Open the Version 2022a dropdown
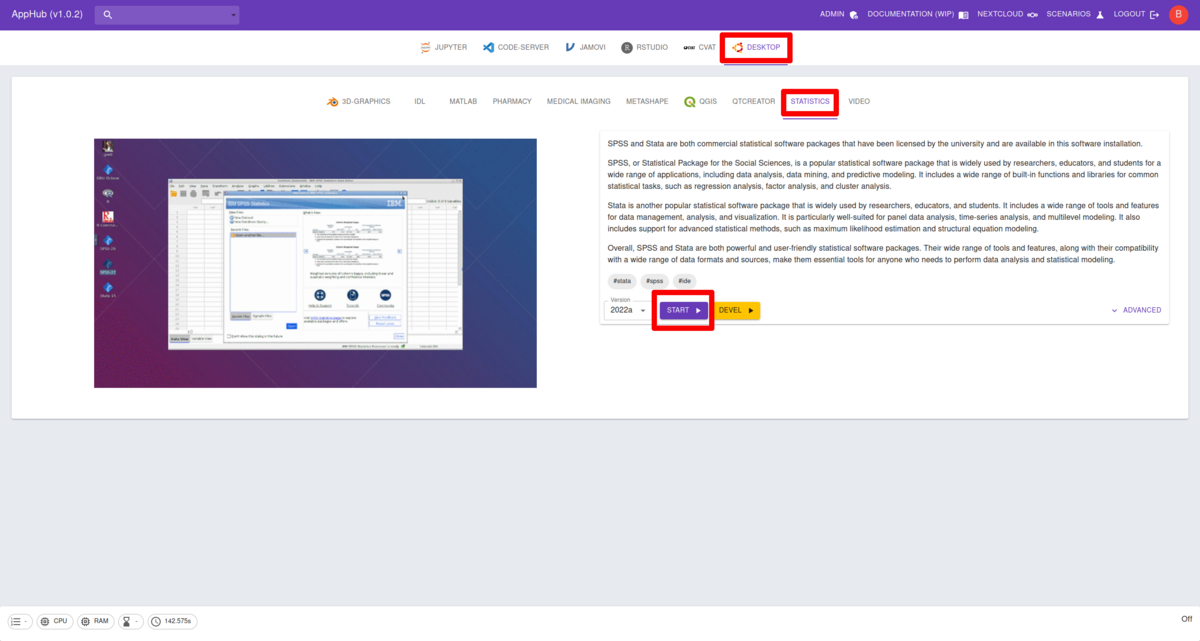Viewport: 1200px width, 641px height. point(627,310)
